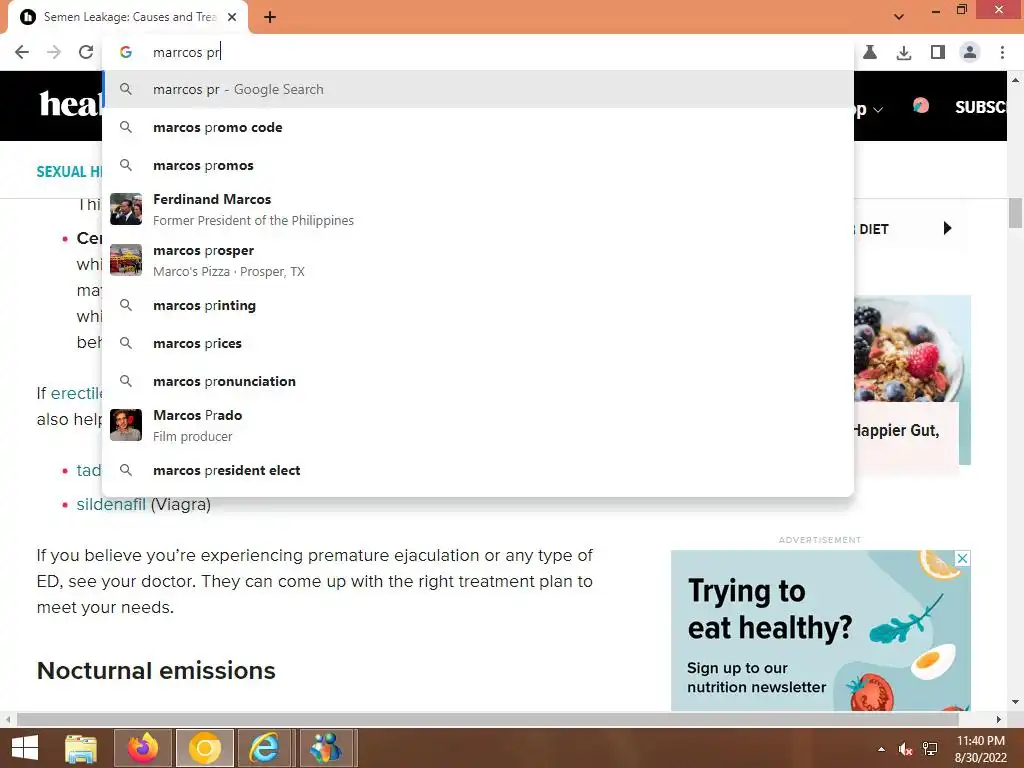
Task: Go back using the browser back arrow
Action: (22, 52)
